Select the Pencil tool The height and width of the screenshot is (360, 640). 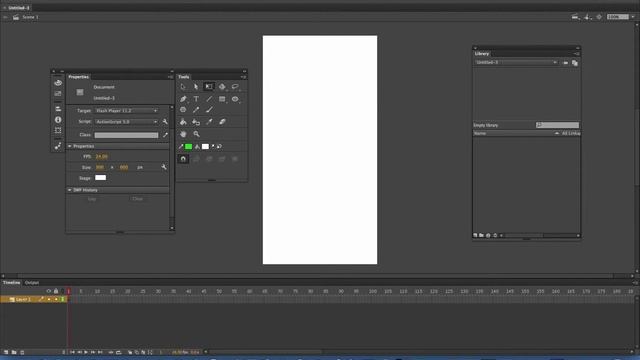coord(196,110)
